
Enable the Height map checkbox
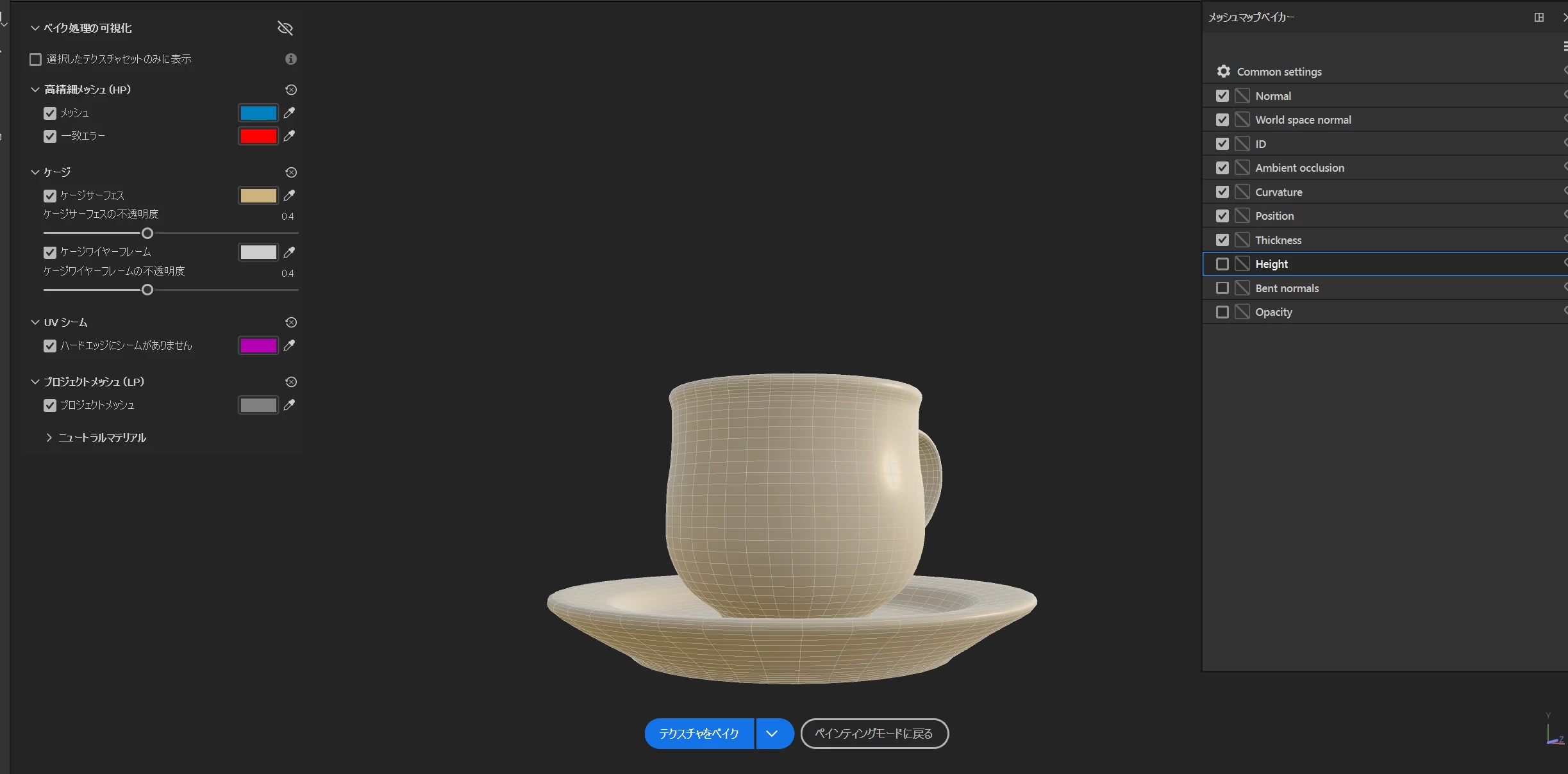(x=1222, y=264)
